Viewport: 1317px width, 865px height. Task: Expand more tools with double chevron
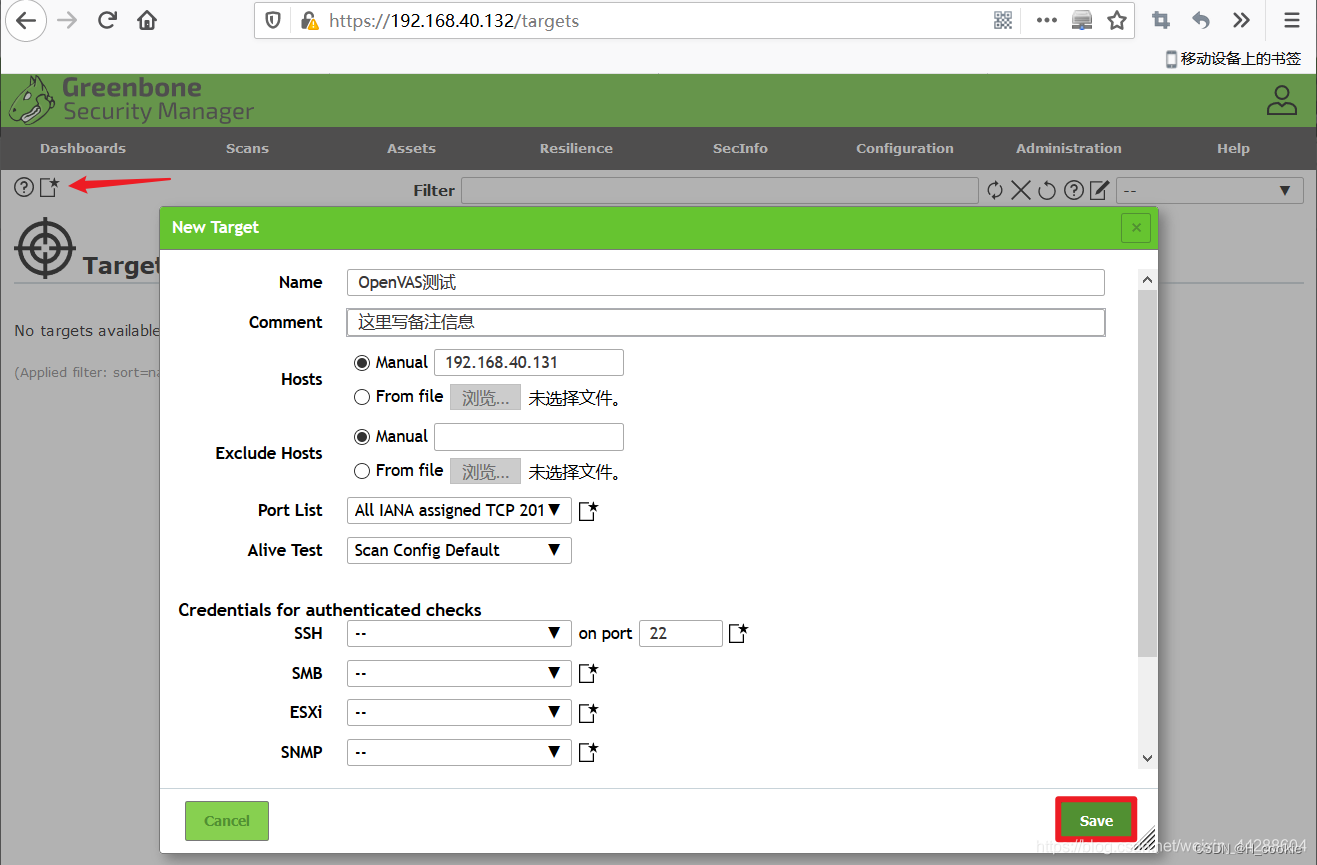(x=1241, y=21)
